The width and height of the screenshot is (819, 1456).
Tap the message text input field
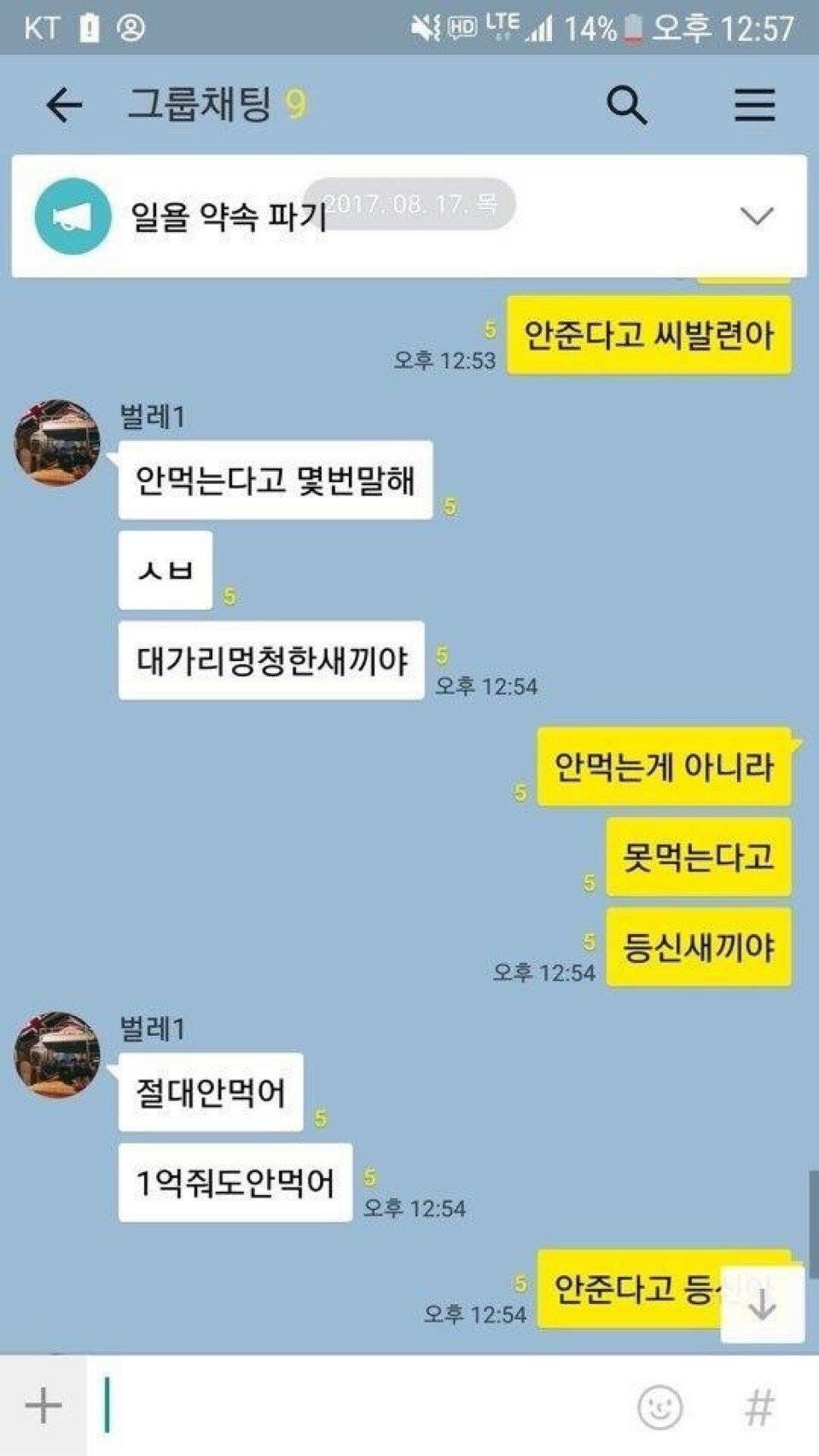[x=358, y=1406]
